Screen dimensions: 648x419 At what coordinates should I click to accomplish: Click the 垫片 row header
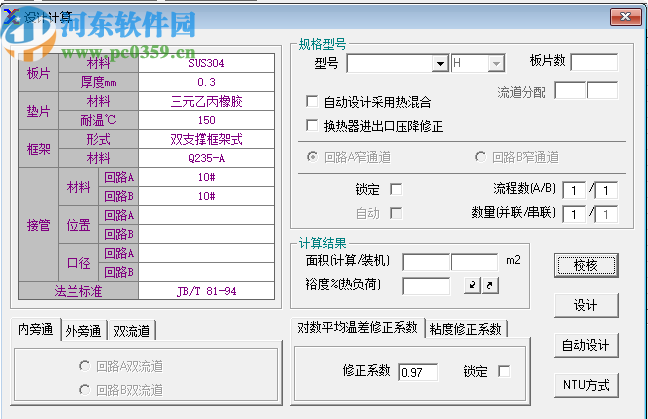(x=38, y=111)
